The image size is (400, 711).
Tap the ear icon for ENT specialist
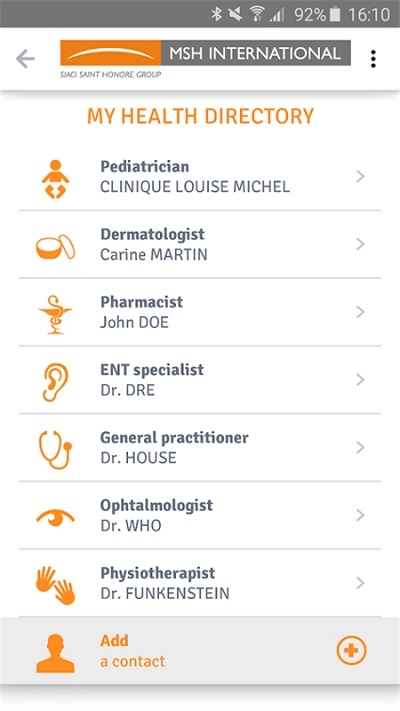tap(55, 382)
